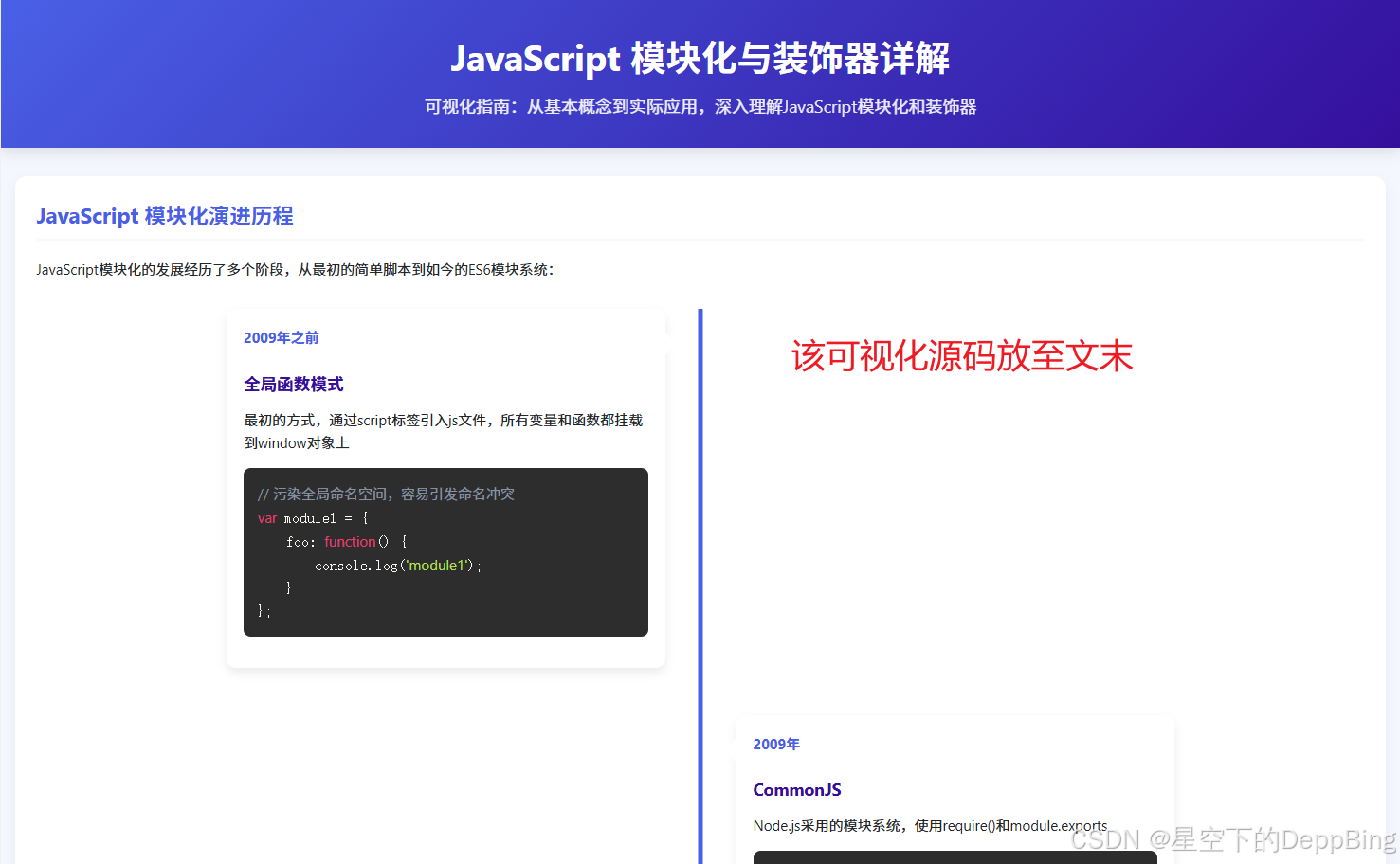
Task: Click the closing '};' line of the code
Action: pos(264,612)
